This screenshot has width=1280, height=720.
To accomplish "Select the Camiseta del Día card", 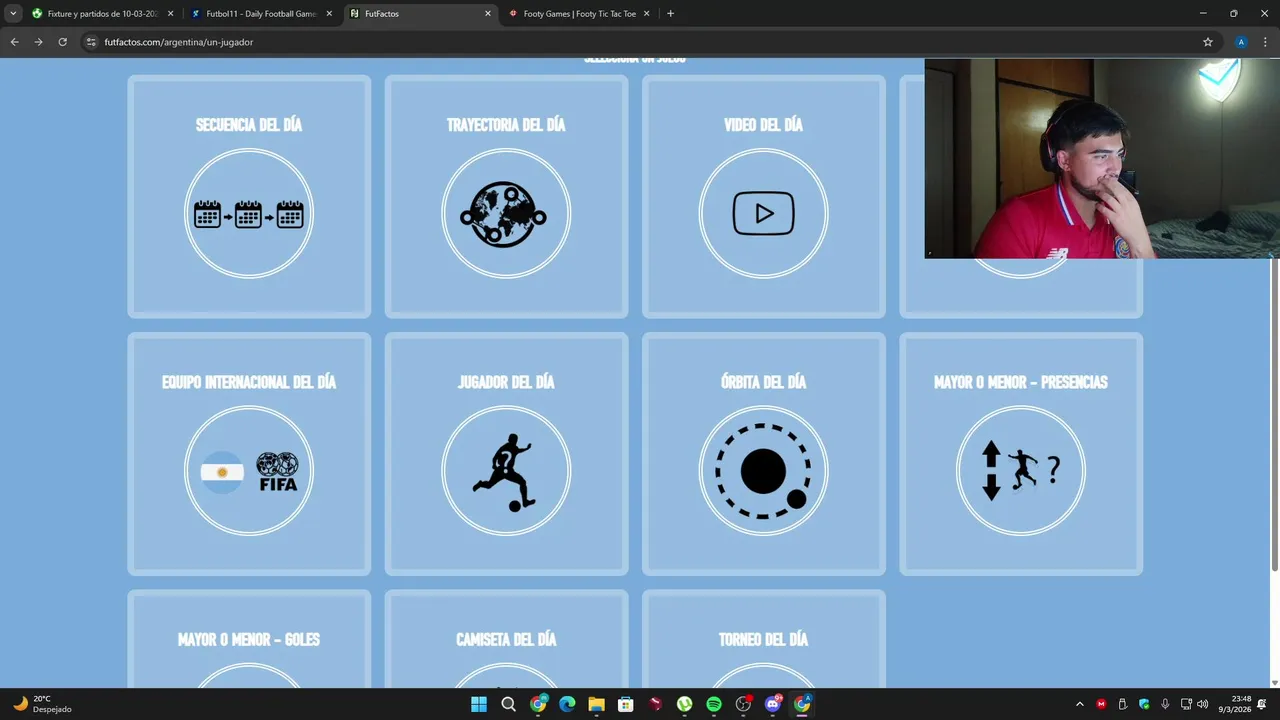I will [506, 639].
